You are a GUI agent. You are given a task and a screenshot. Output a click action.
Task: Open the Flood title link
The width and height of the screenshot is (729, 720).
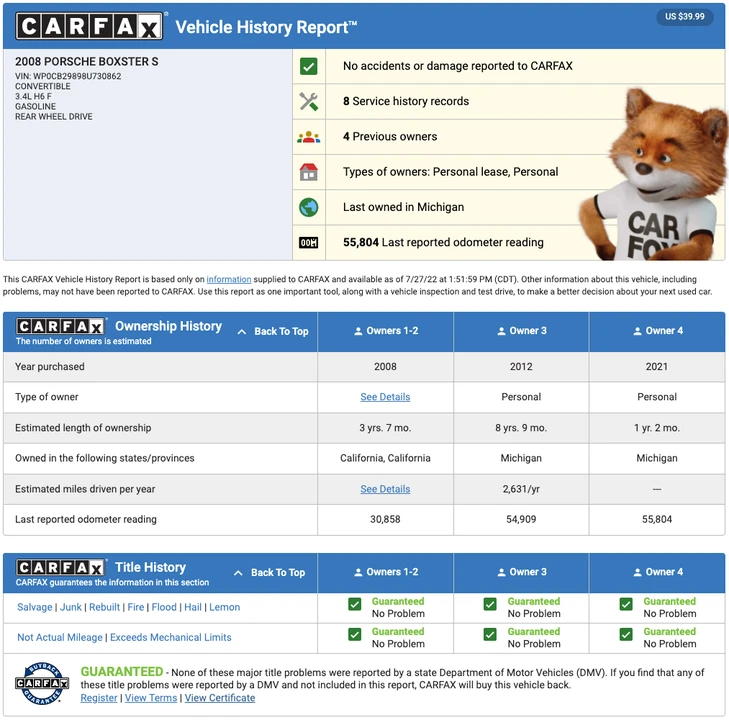point(164,607)
